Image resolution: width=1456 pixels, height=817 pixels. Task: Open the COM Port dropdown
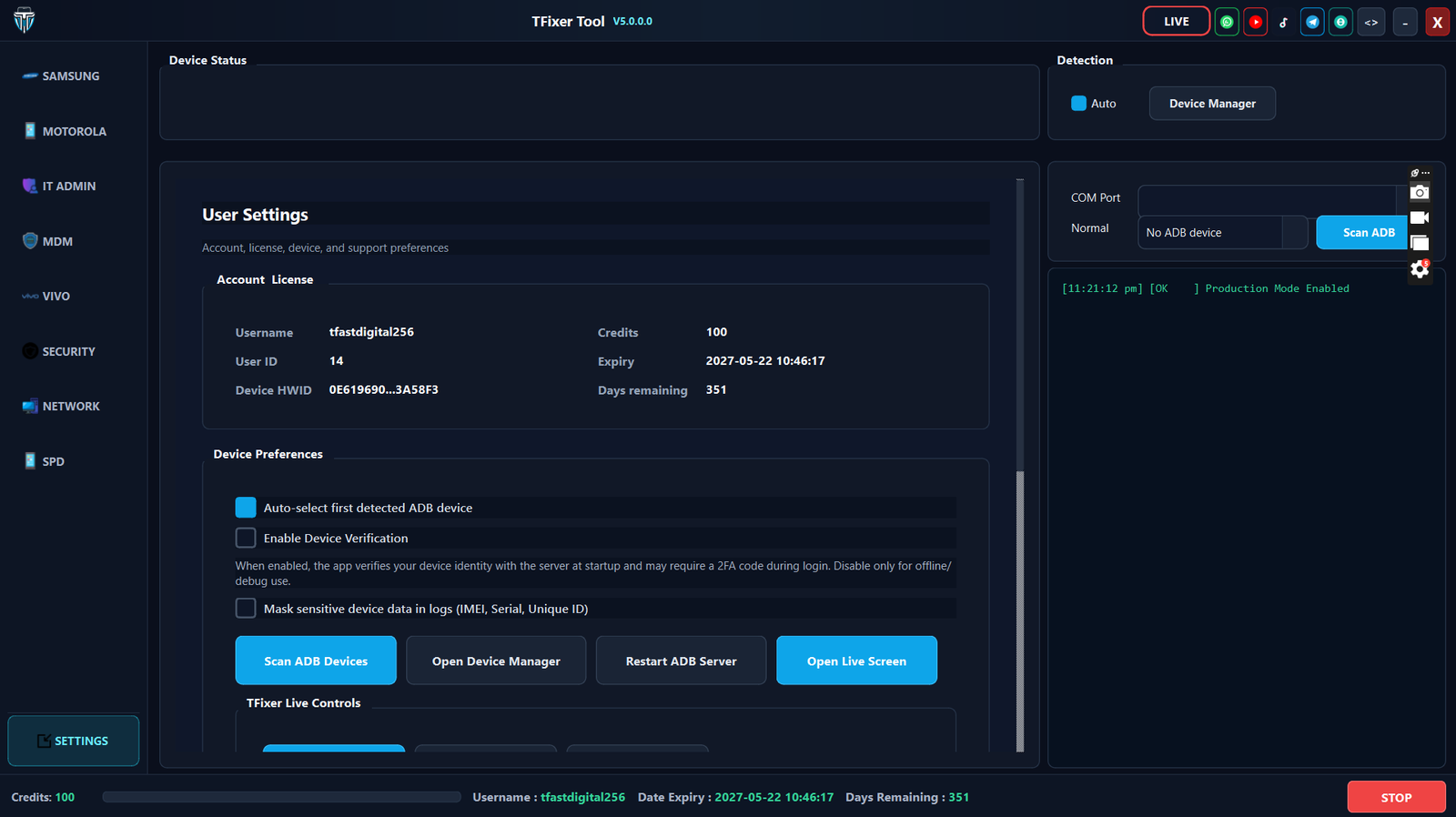click(1273, 200)
